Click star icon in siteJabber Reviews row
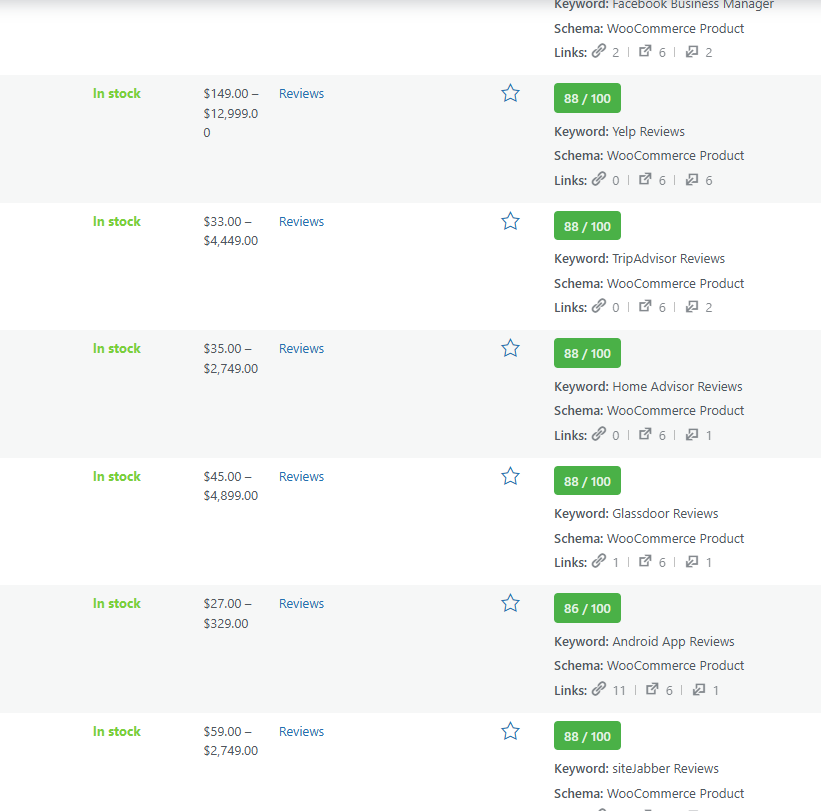Screen dimensions: 821x811 tap(510, 731)
